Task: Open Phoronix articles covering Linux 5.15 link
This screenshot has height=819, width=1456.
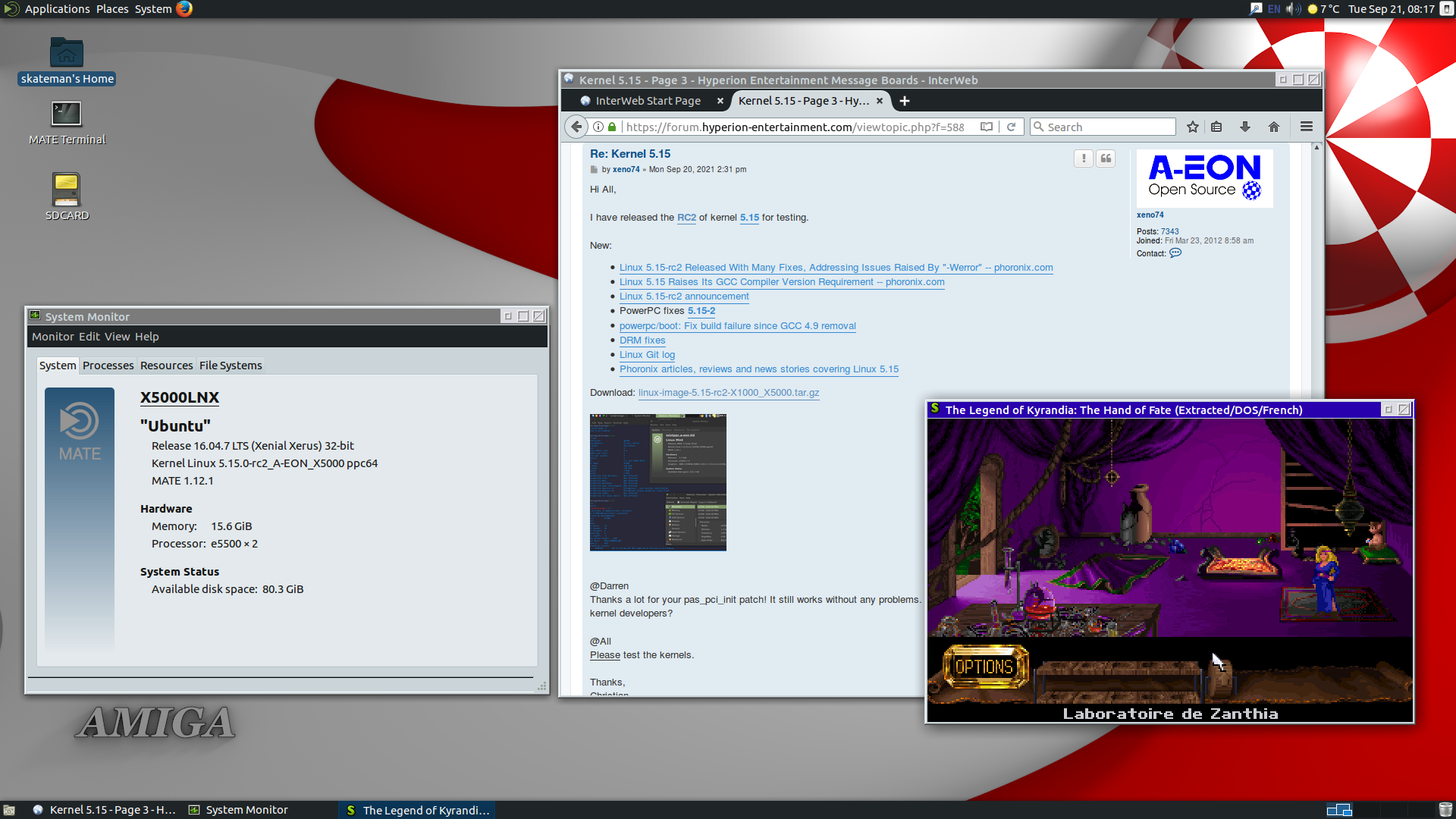Action: [x=759, y=369]
